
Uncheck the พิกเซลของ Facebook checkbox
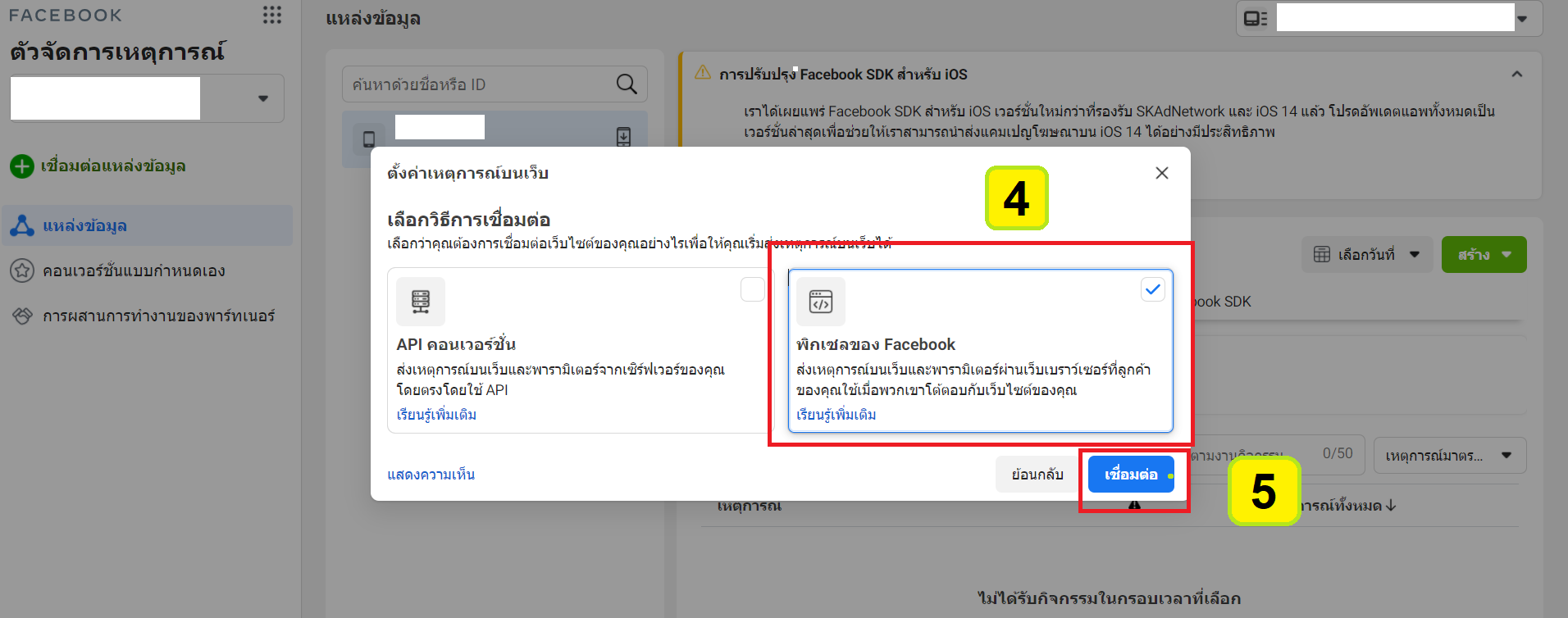(1152, 289)
